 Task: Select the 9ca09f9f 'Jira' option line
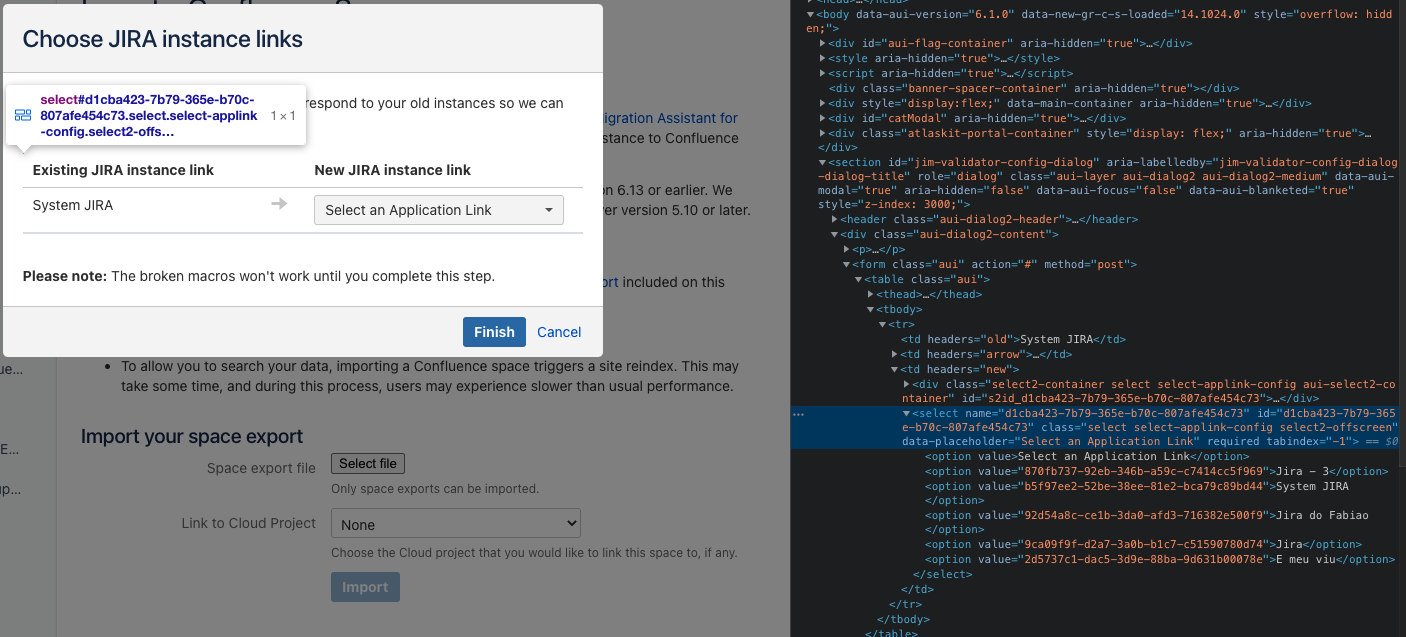coord(1144,545)
